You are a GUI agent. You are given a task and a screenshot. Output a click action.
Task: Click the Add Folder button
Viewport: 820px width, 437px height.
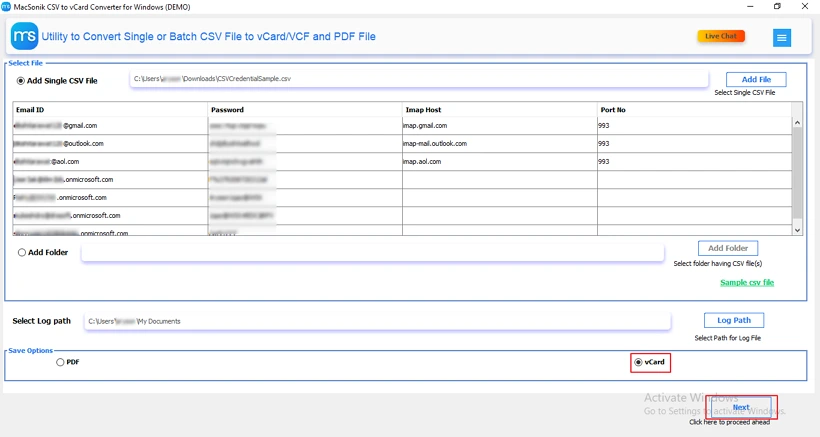pyautogui.click(x=728, y=248)
